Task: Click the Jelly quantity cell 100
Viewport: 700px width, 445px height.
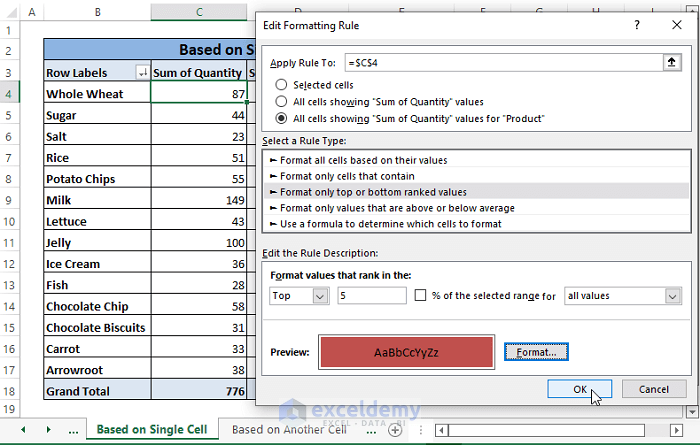Action: pyautogui.click(x=199, y=242)
